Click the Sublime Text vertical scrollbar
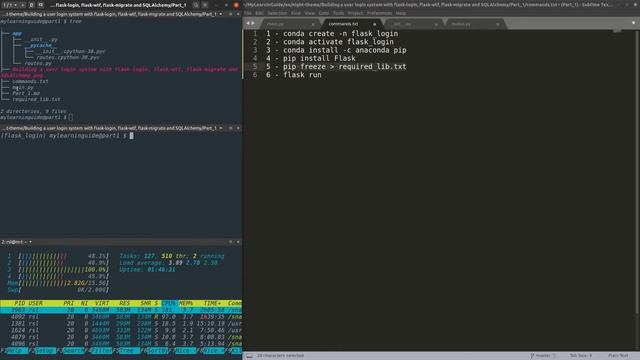Viewport: 640px width, 360px height. (x=638, y=171)
